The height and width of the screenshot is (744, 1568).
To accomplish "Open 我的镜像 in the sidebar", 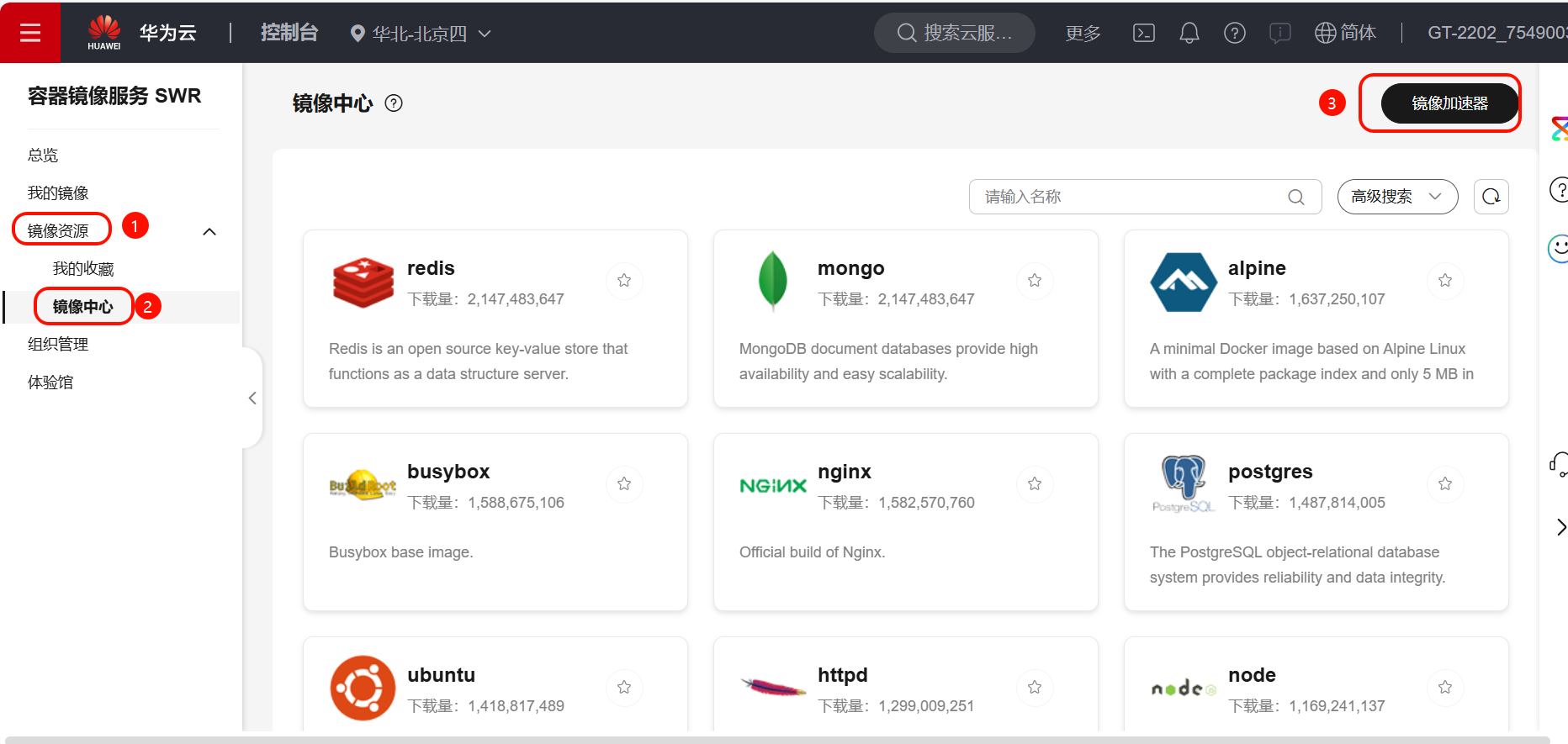I will pos(58,193).
